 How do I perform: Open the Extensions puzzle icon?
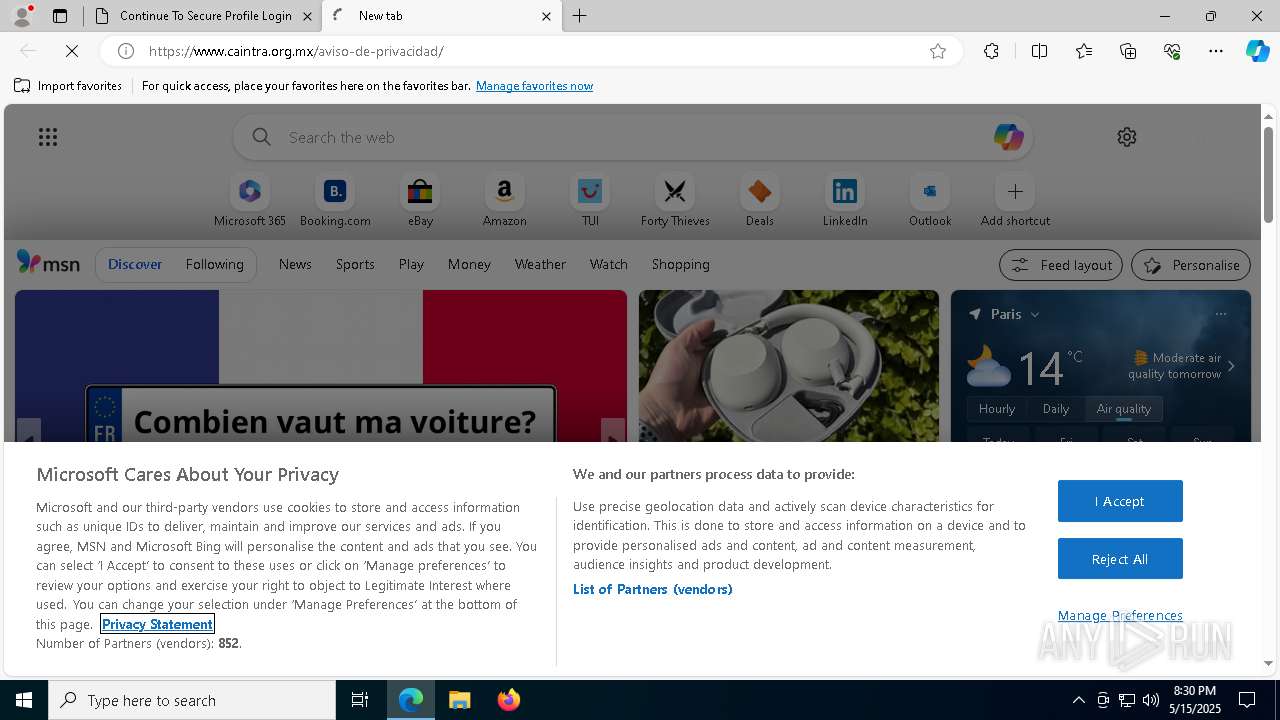click(991, 51)
